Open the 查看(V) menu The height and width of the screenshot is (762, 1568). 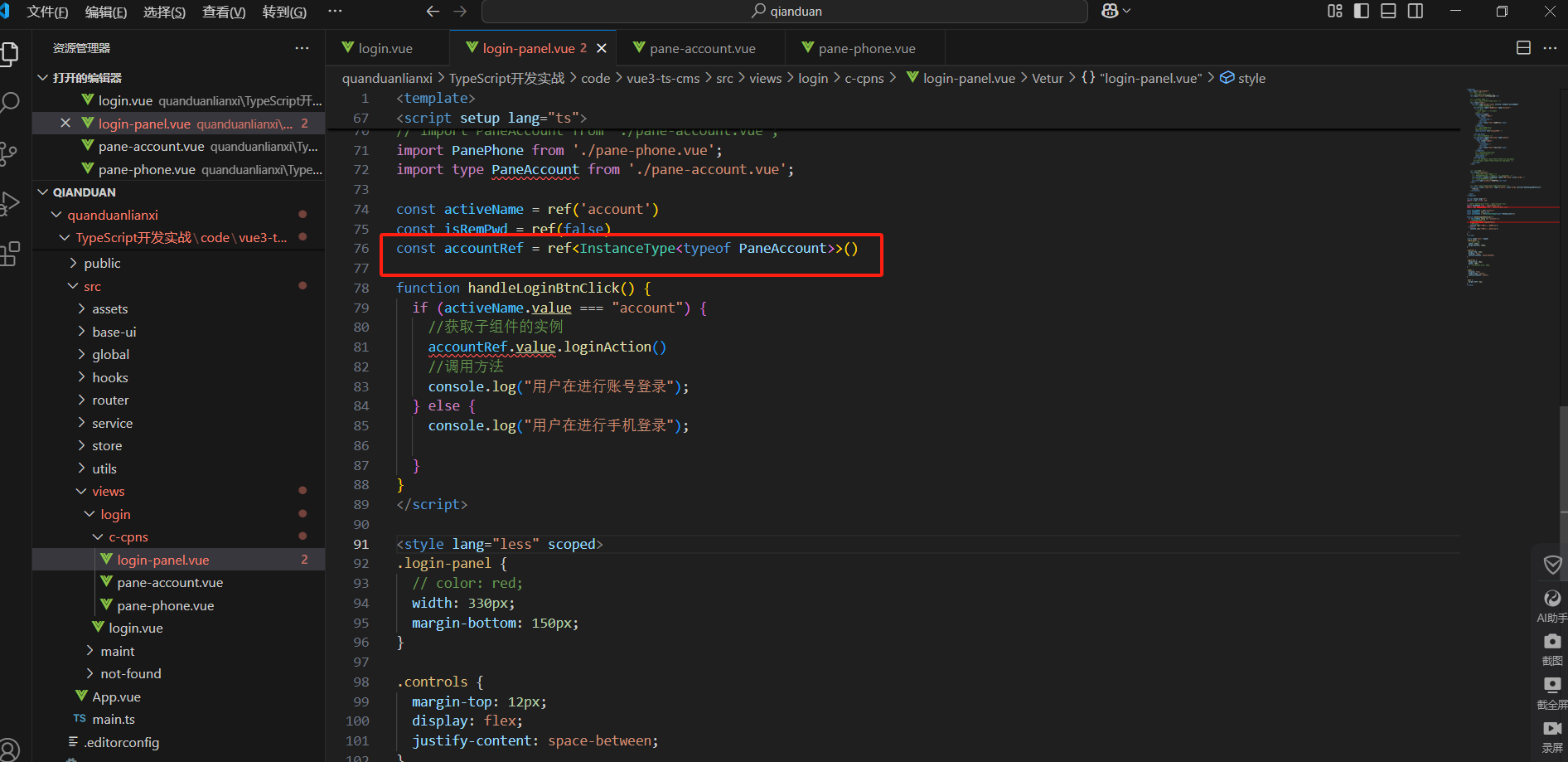click(x=224, y=12)
